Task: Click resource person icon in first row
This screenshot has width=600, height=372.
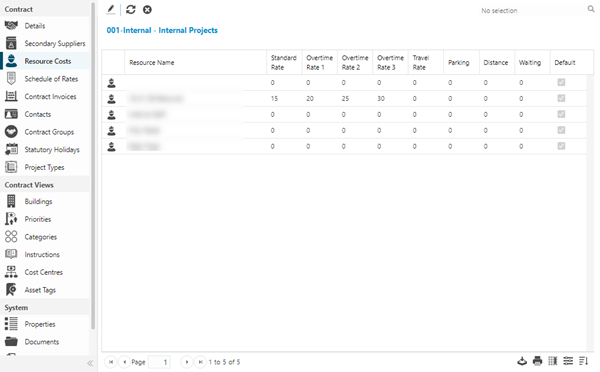Action: 111,83
